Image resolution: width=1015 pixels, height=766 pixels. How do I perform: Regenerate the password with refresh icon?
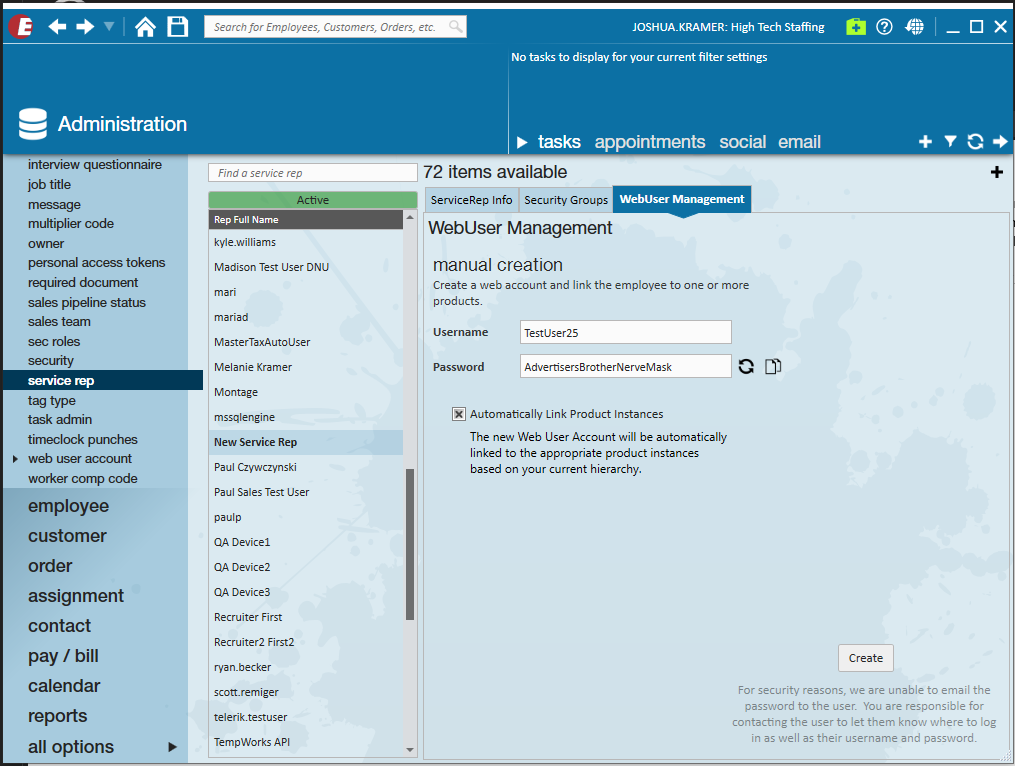(x=746, y=366)
